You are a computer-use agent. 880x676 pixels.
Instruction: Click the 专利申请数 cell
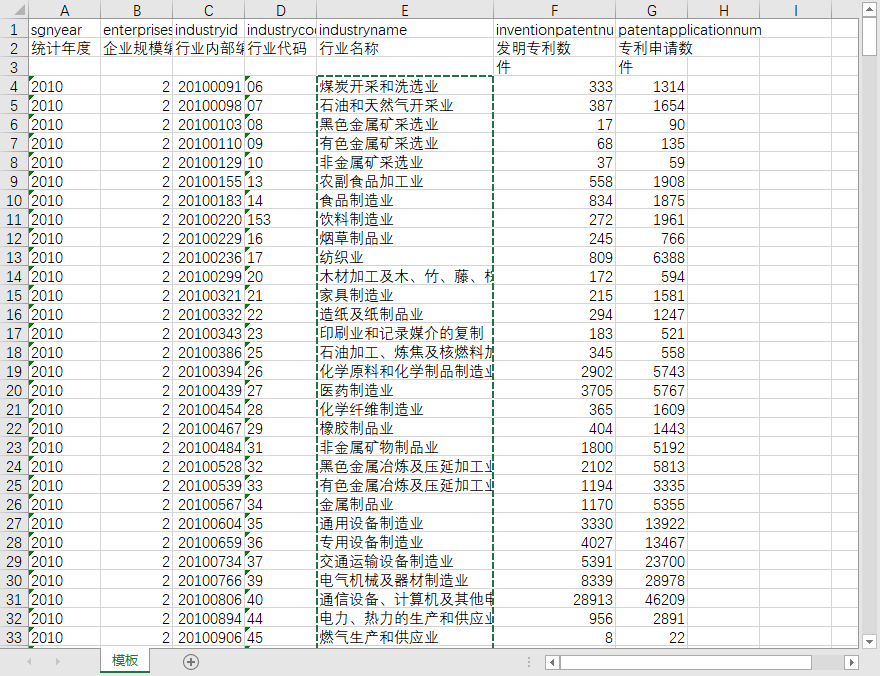click(x=652, y=48)
